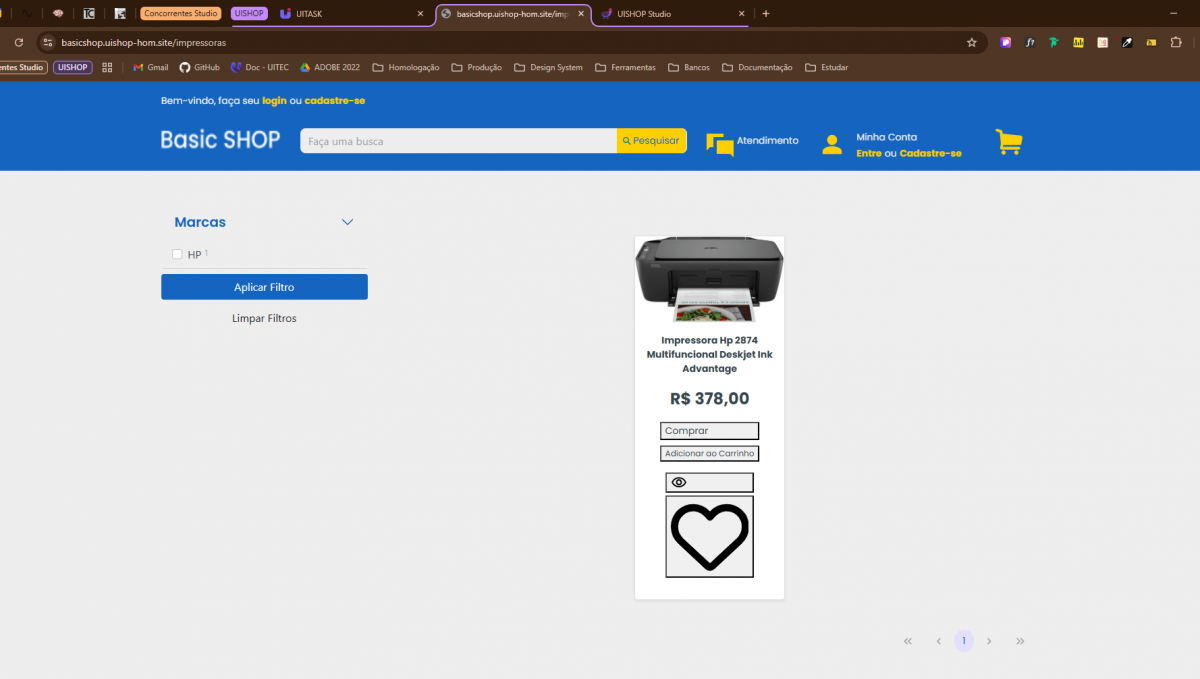1200x679 pixels.
Task: Click the Minha Conta user icon
Action: (832, 144)
